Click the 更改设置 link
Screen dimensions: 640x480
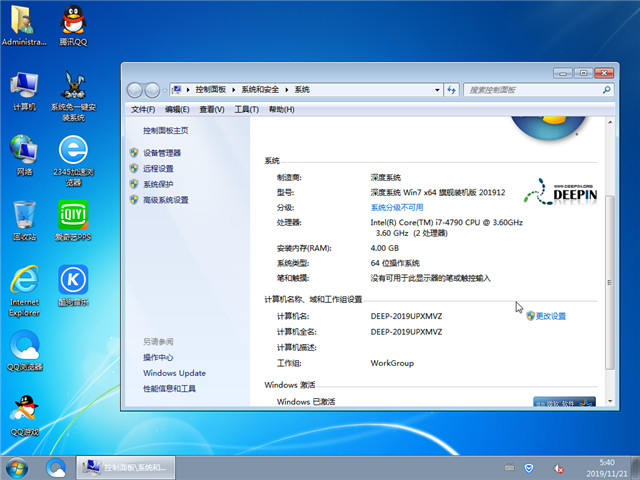[551, 316]
